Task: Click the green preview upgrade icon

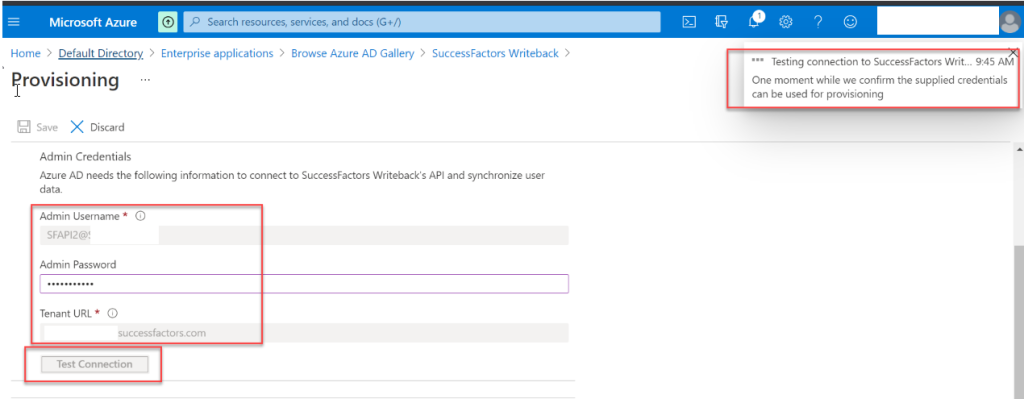Action: click(168, 22)
